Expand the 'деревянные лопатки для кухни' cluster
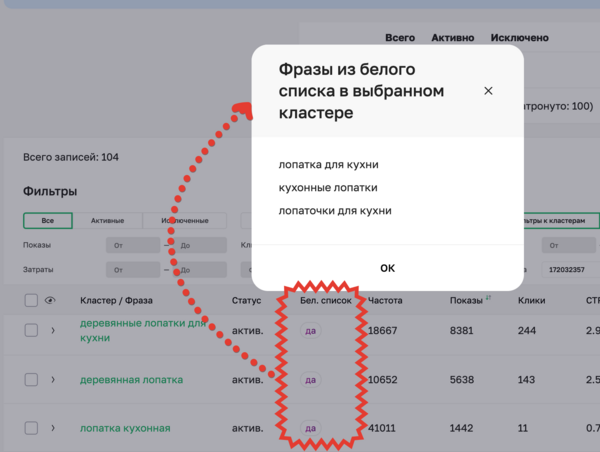The height and width of the screenshot is (452, 600). 53,330
